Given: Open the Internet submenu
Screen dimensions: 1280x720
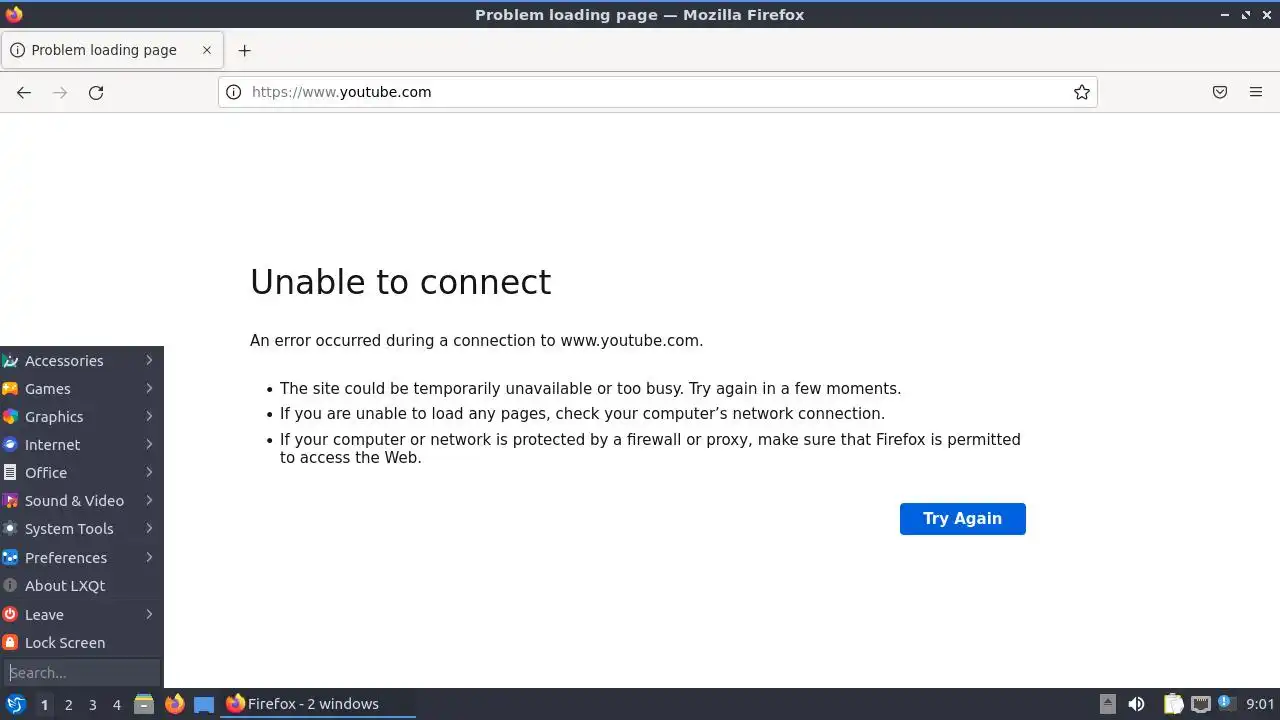Looking at the screenshot, I should tap(81, 444).
